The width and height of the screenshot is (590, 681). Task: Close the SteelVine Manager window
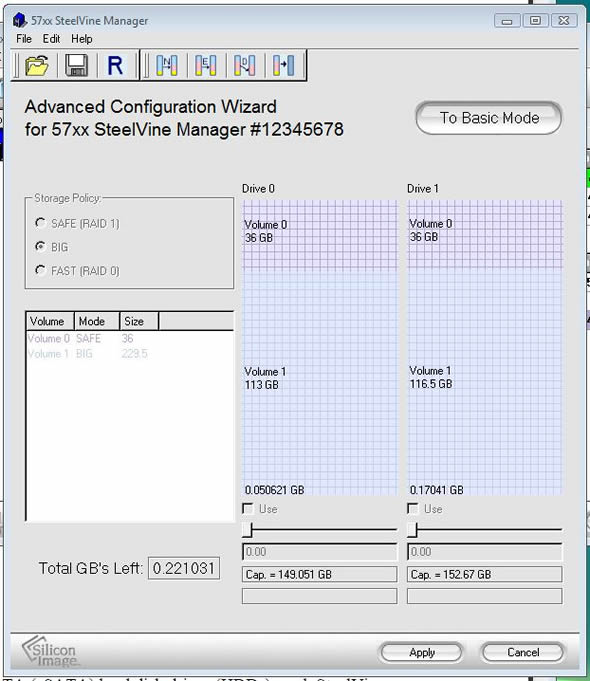tap(564, 20)
